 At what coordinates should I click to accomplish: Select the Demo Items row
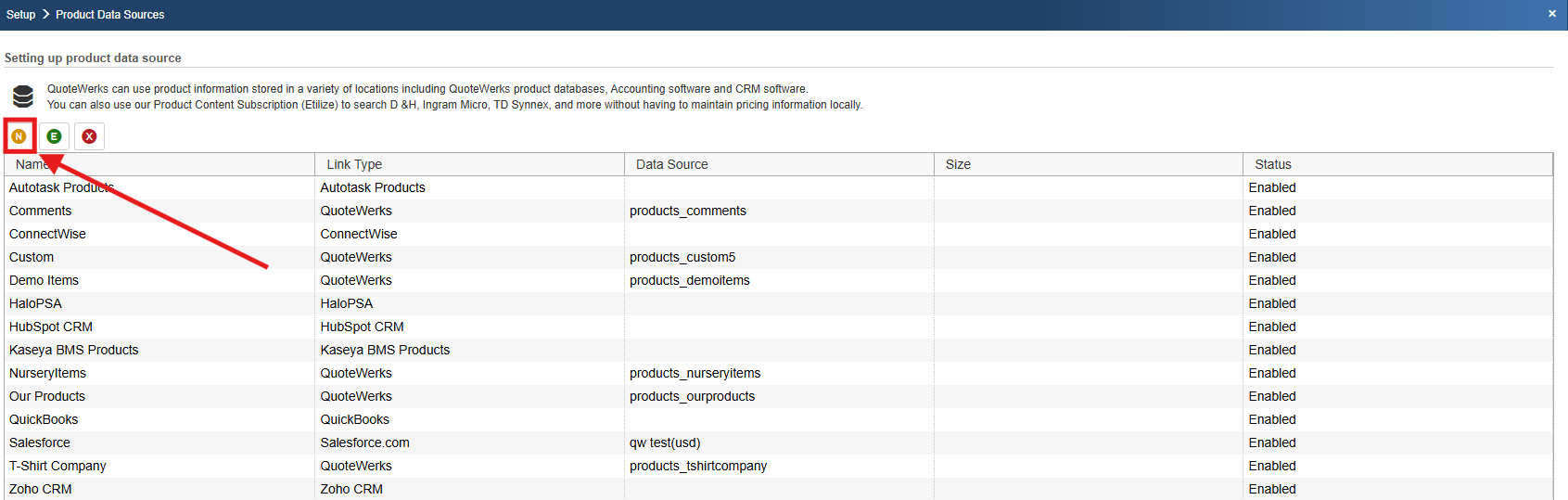[45, 280]
